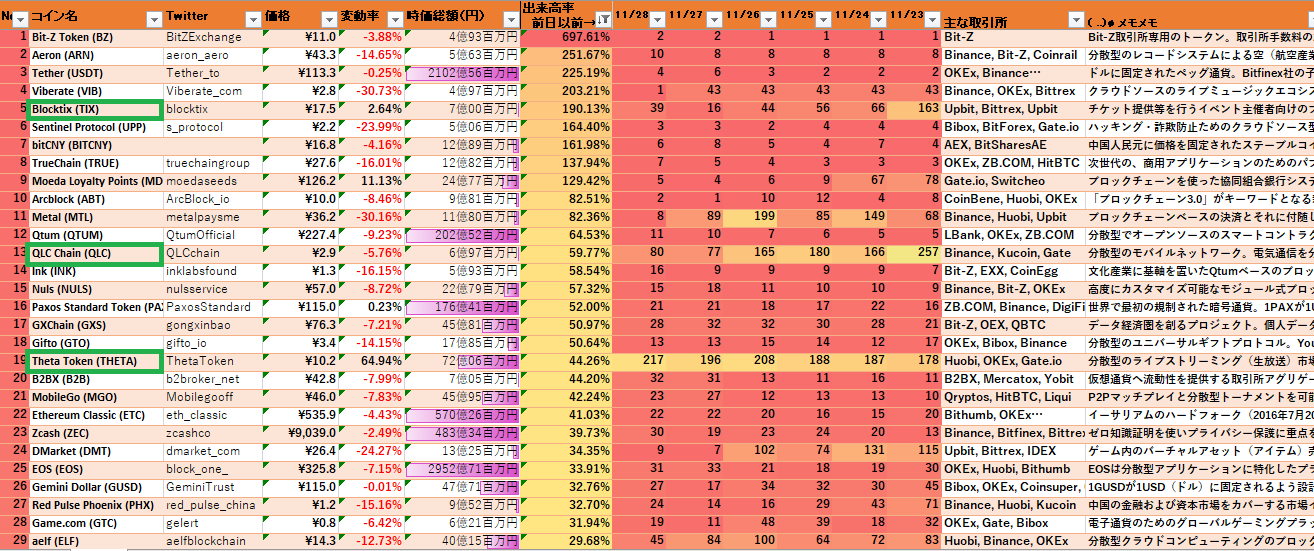Select the Arcblock (ABT) coin name cell

95,199
